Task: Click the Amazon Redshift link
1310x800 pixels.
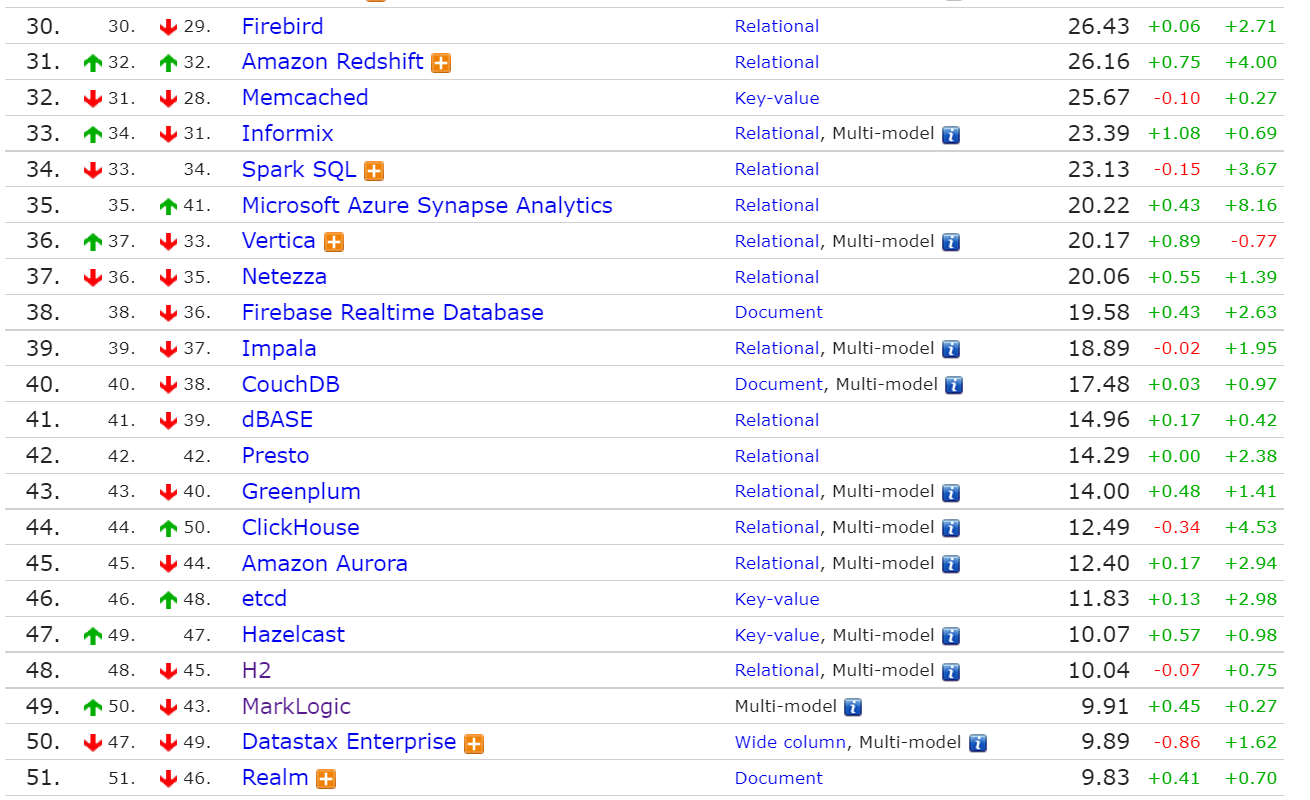Action: pos(333,62)
